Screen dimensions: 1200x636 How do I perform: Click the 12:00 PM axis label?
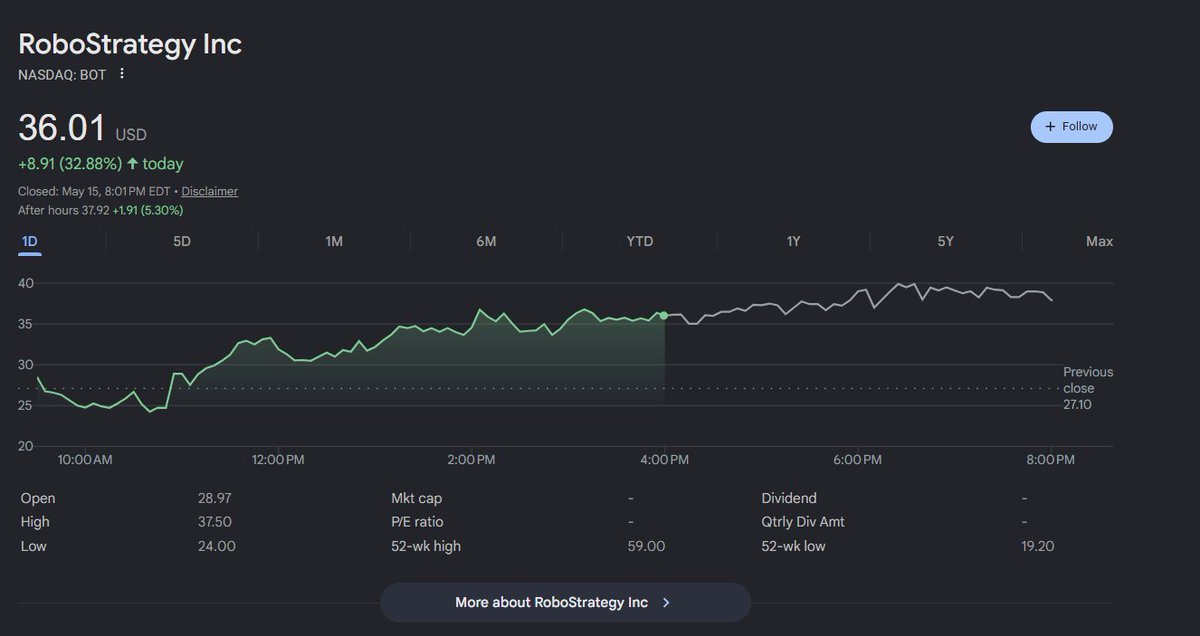(277, 460)
